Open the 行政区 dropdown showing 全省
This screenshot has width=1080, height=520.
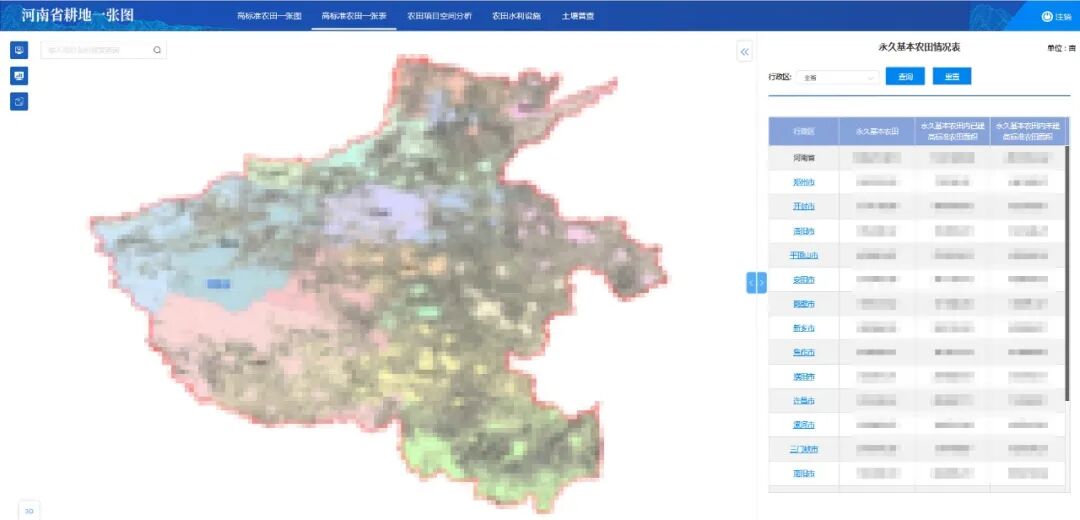[x=838, y=78]
